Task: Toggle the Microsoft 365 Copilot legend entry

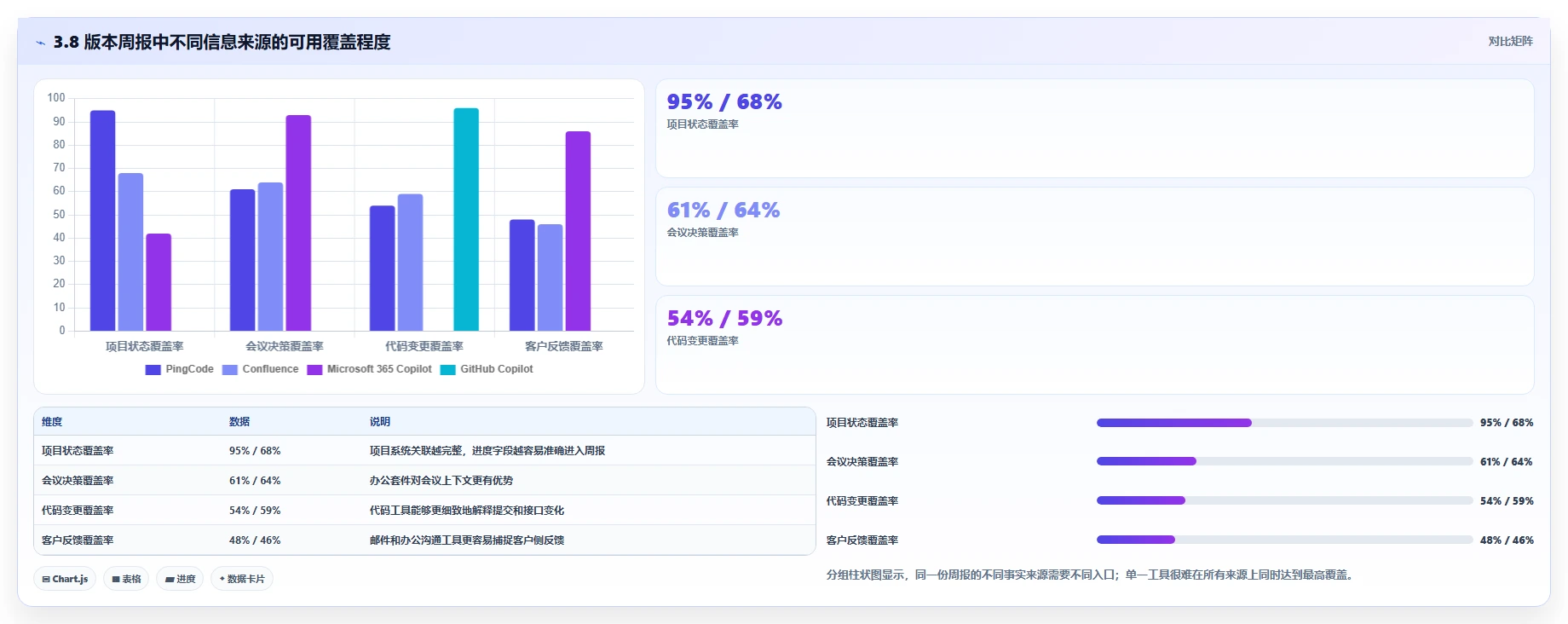Action: pos(369,369)
